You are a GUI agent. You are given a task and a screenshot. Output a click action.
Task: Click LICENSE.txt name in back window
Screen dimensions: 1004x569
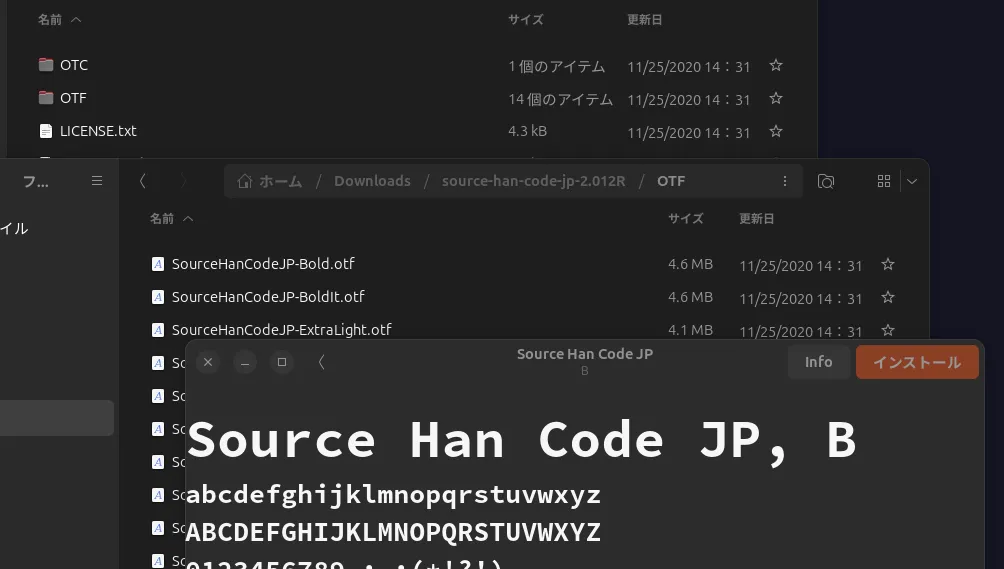(x=98, y=131)
